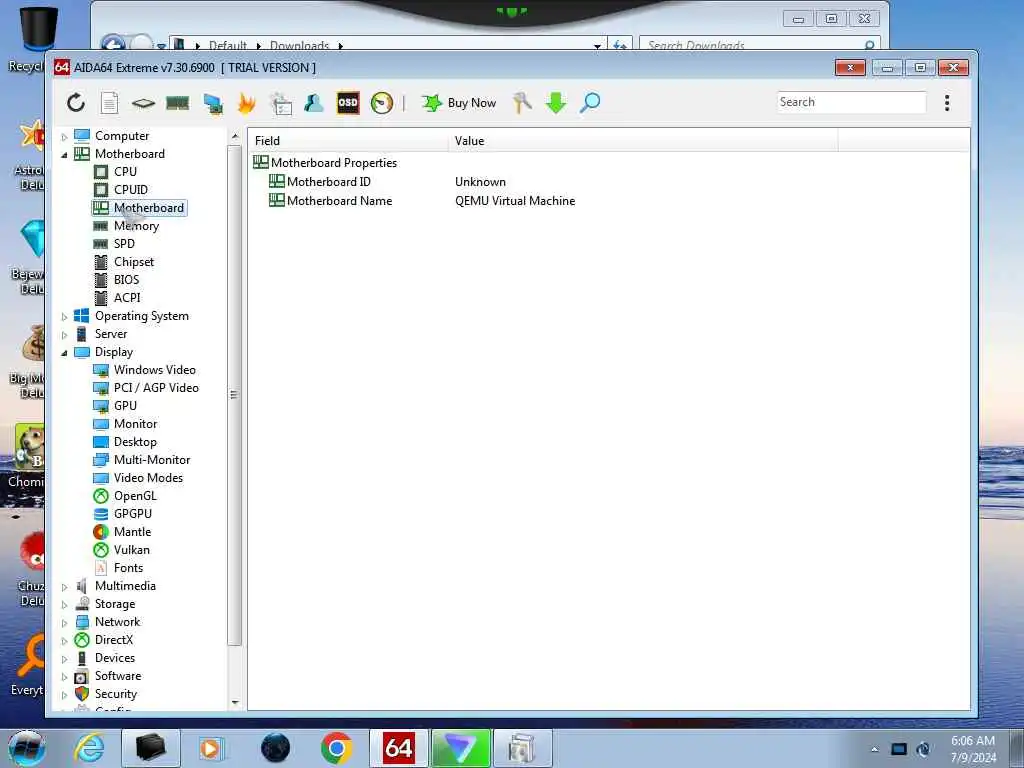The image size is (1024, 768).
Task: Click tree scrollbar down arrow
Action: [234, 703]
